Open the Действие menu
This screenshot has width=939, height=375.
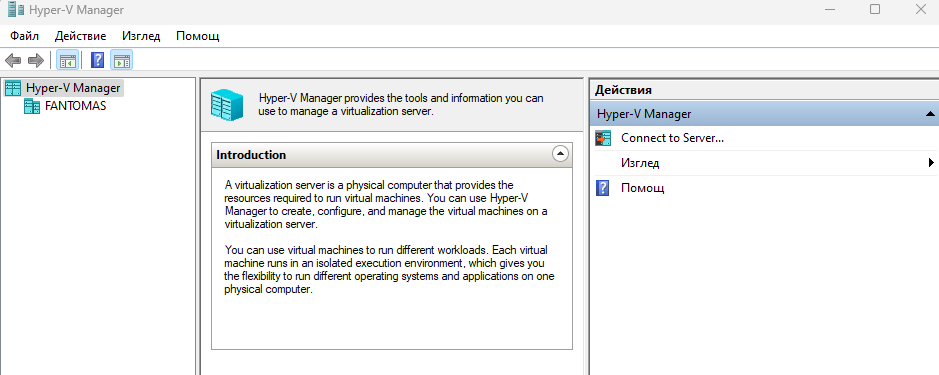coord(80,36)
